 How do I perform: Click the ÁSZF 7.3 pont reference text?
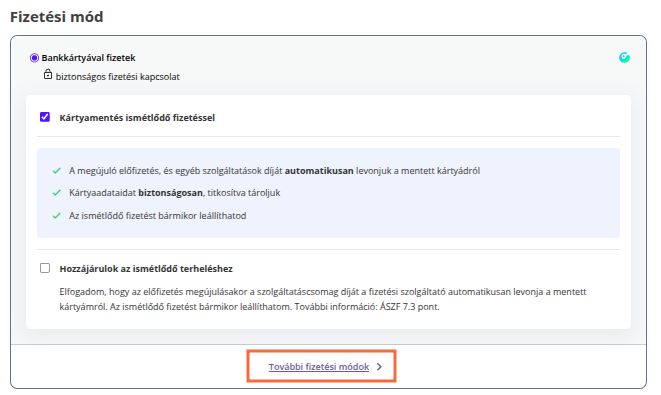coord(409,307)
